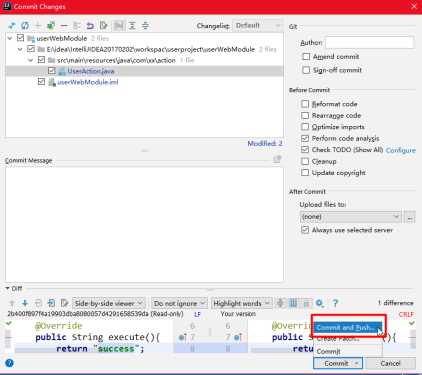Choose Commit entry in popup menu
422x375 pixels.
click(x=347, y=351)
